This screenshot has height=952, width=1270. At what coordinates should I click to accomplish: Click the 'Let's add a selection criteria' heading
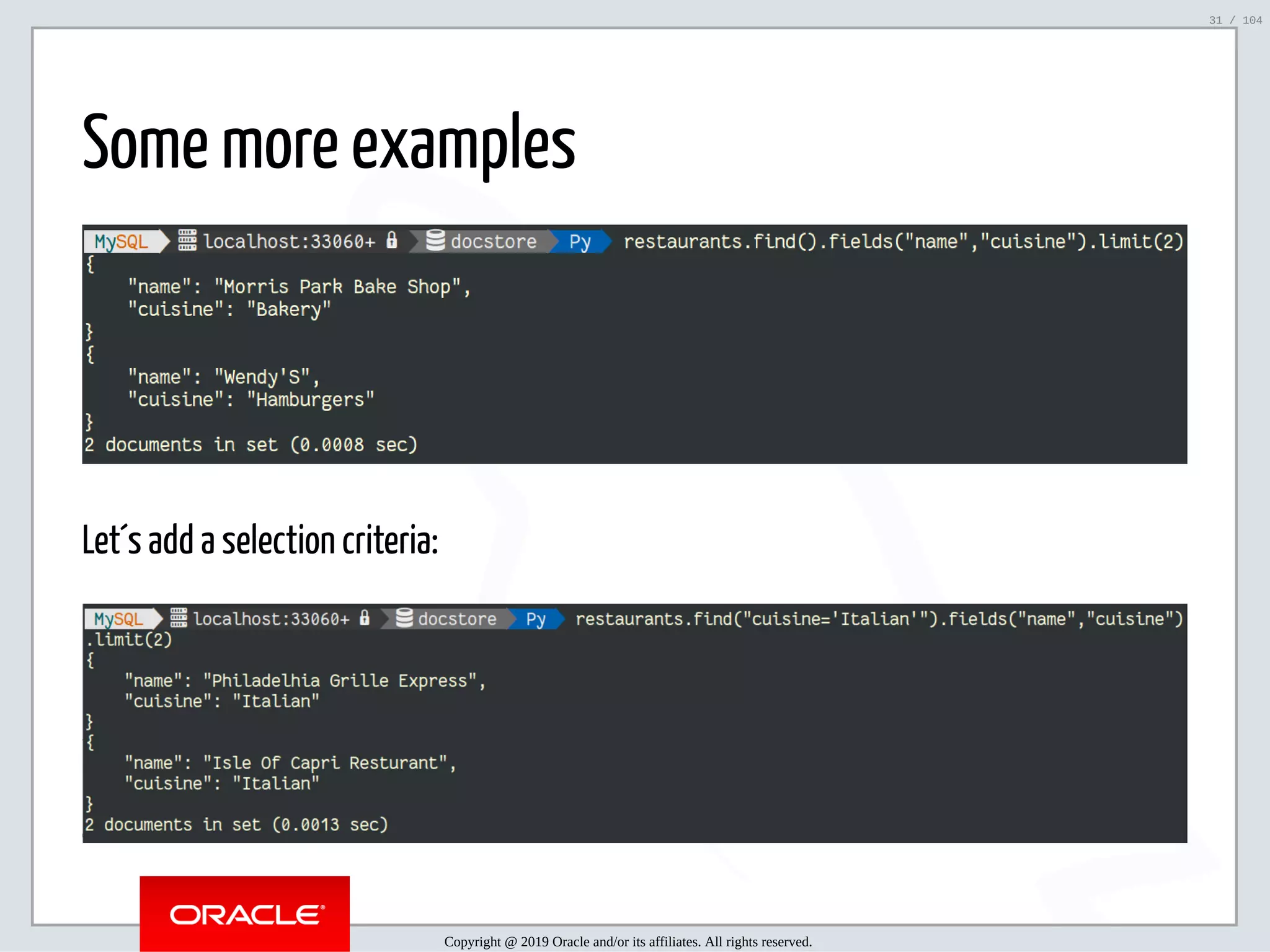pos(260,540)
